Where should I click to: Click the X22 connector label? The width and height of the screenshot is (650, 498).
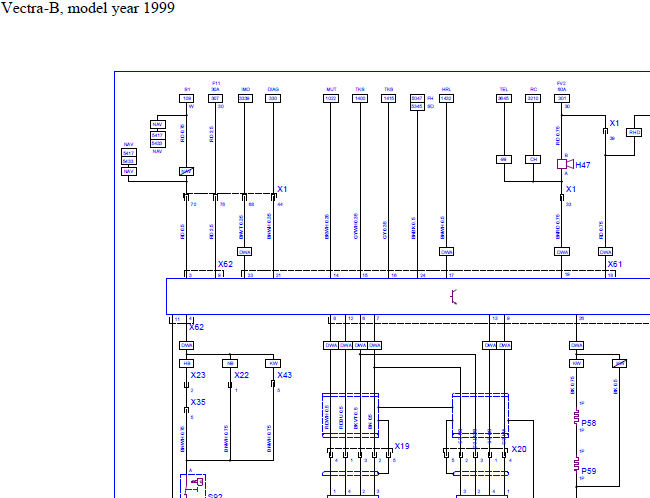coord(242,375)
